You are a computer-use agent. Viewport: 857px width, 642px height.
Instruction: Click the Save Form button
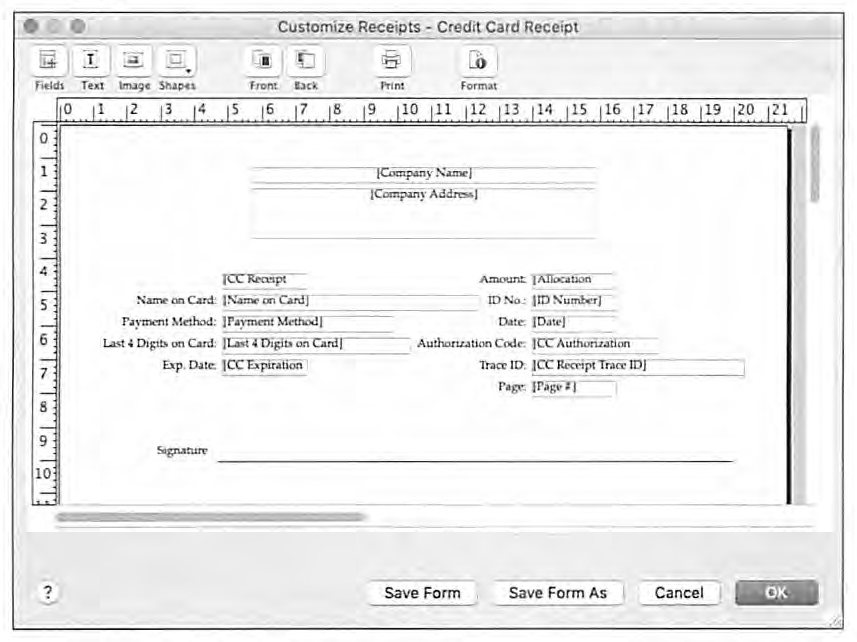point(422,593)
